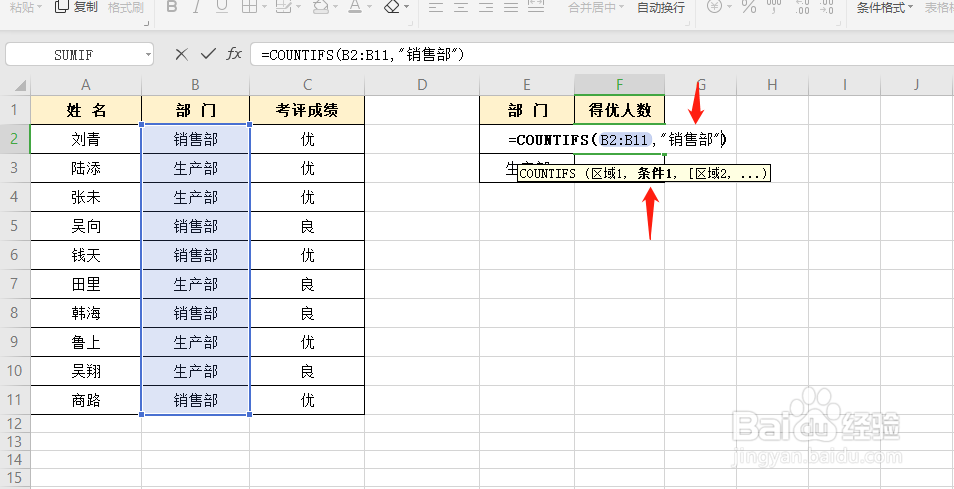Click decrease decimal places icon

coord(826,7)
